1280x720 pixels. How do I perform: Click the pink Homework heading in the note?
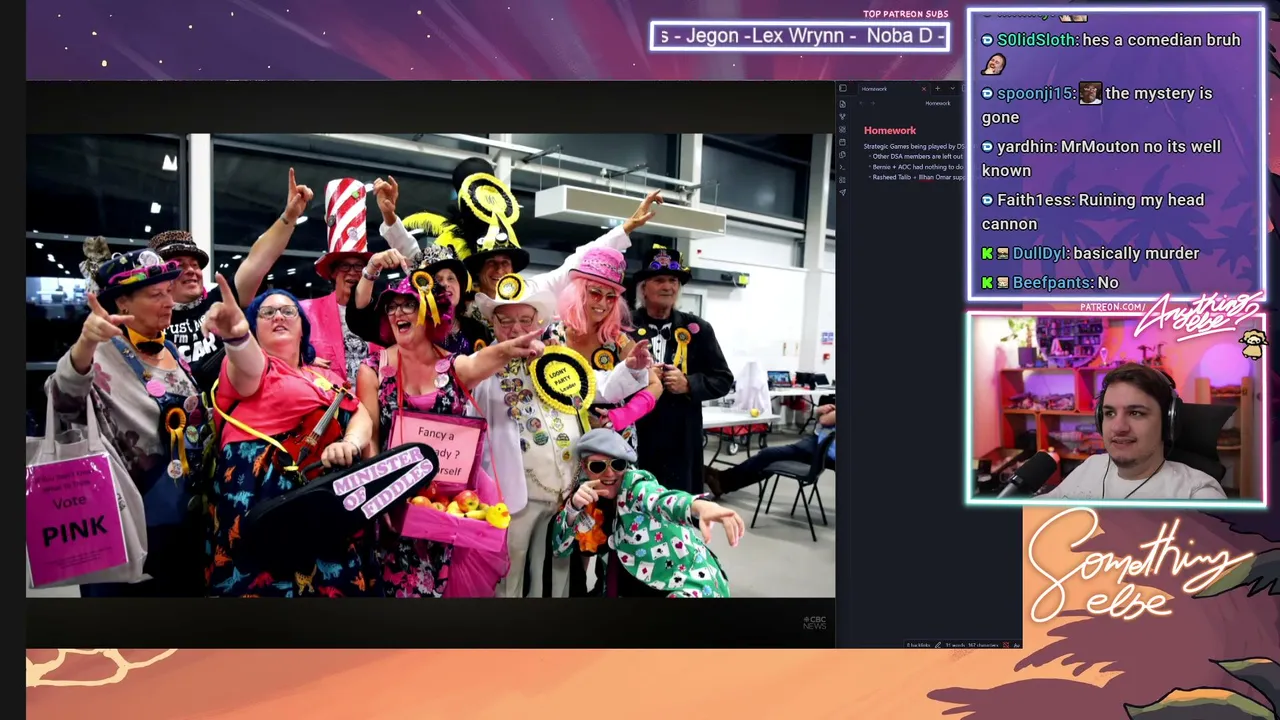[890, 130]
